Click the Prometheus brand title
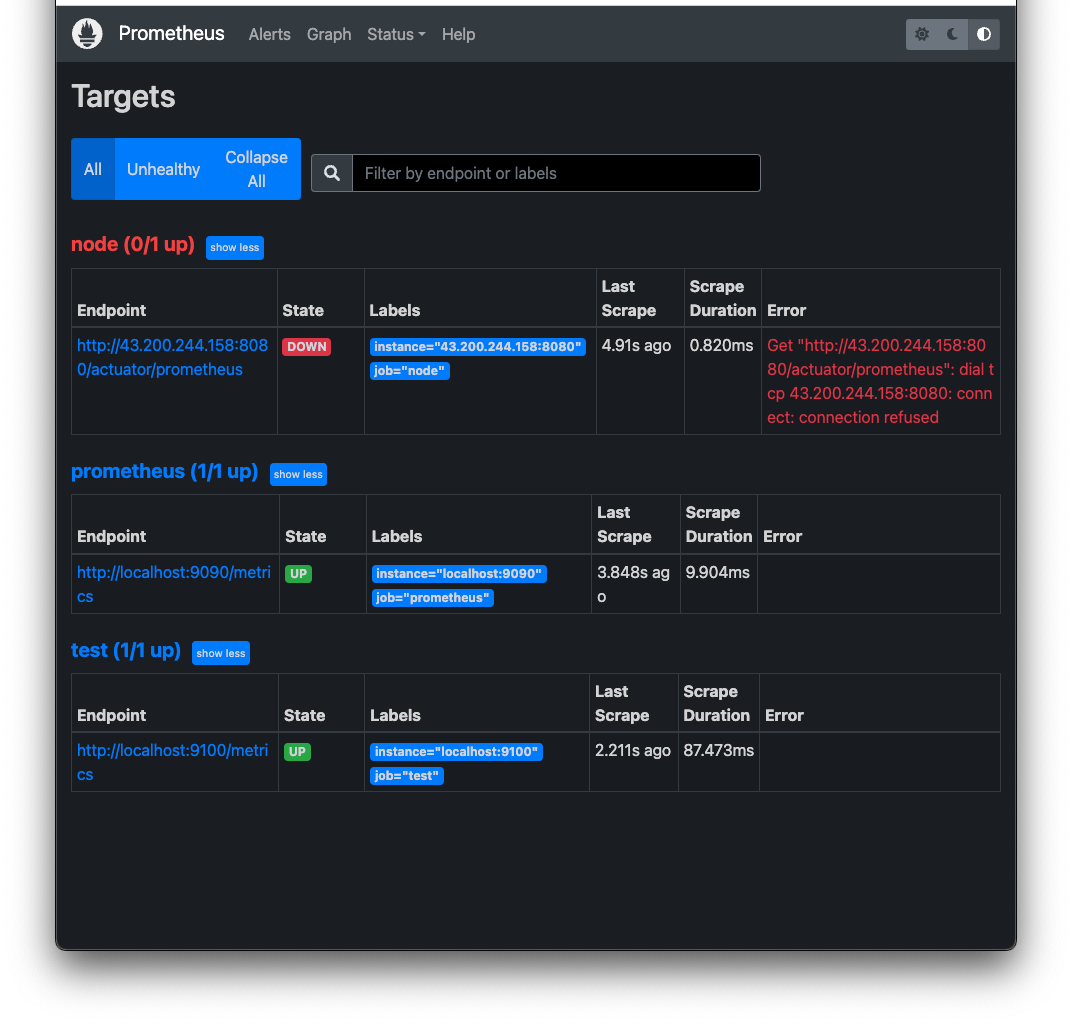The image size is (1072, 1024). point(172,33)
